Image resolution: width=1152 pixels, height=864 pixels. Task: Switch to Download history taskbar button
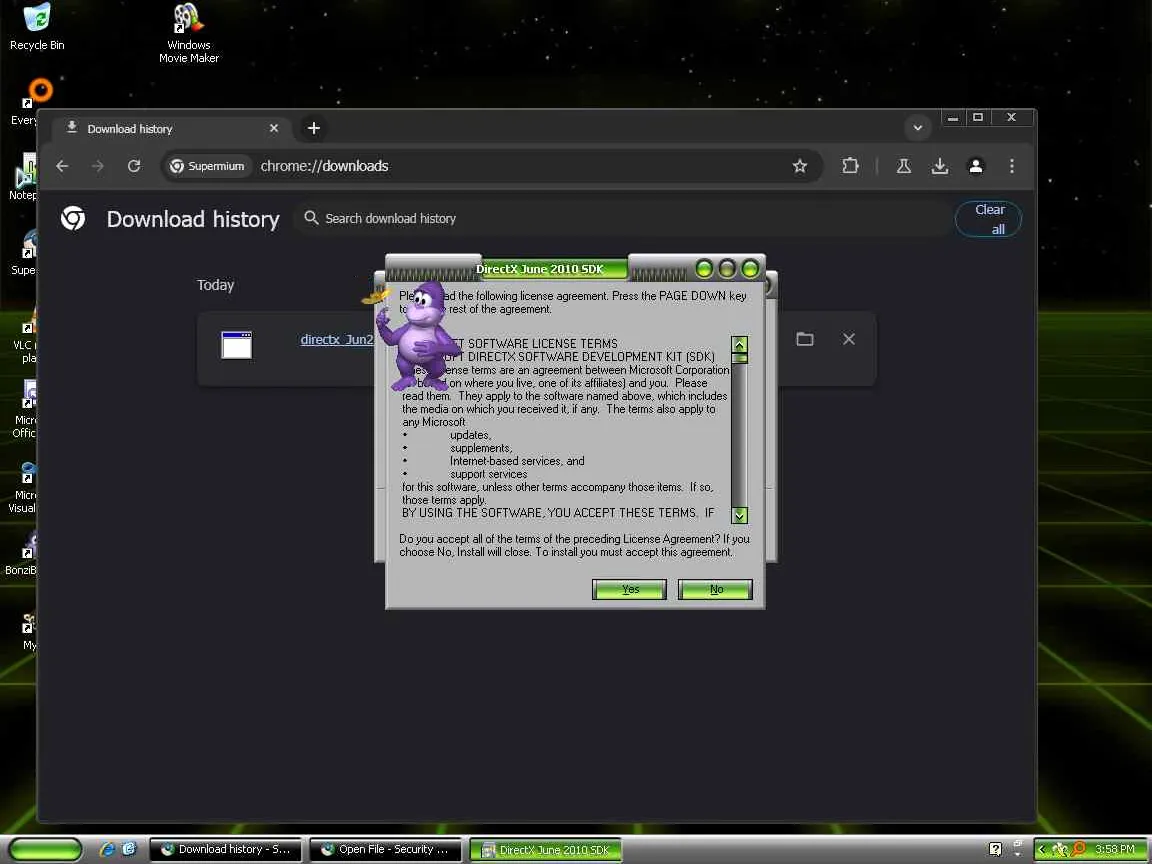click(x=226, y=849)
